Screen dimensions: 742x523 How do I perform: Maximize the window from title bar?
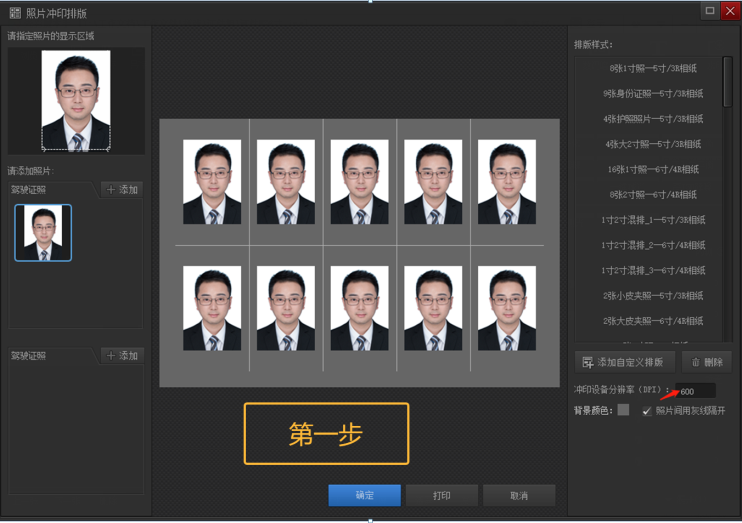[709, 11]
